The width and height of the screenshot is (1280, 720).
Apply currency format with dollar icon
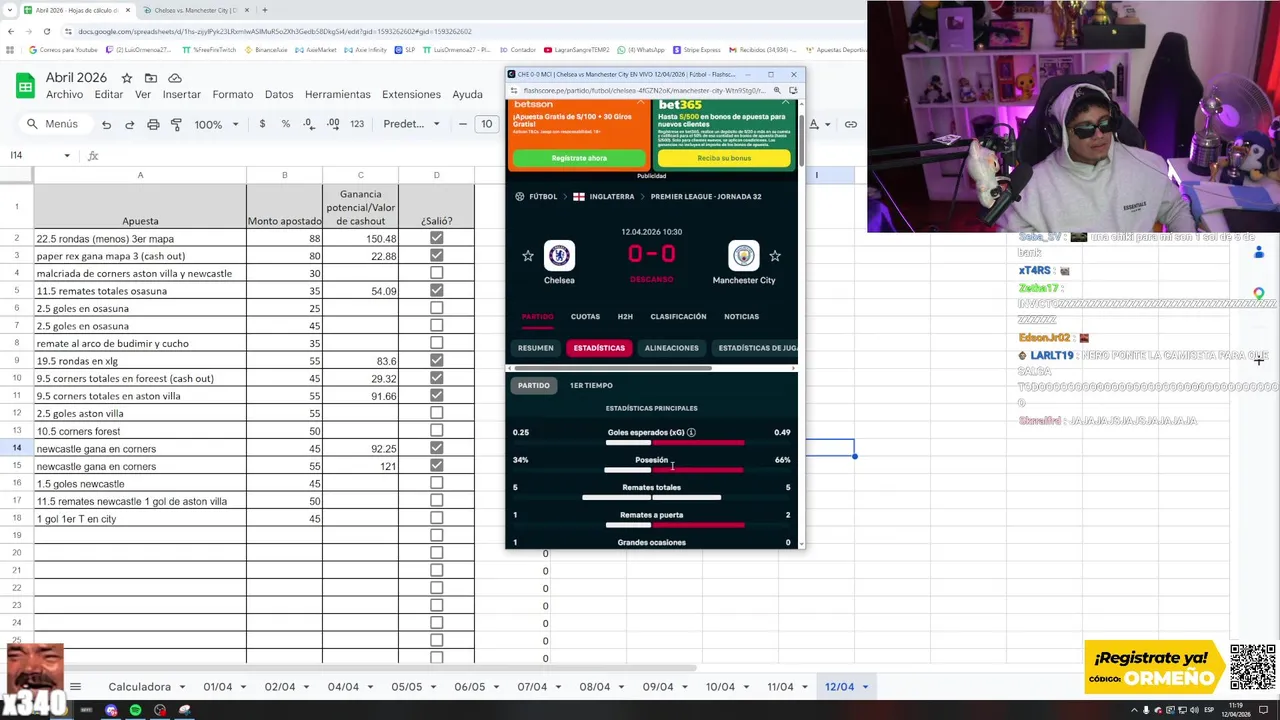click(x=262, y=124)
